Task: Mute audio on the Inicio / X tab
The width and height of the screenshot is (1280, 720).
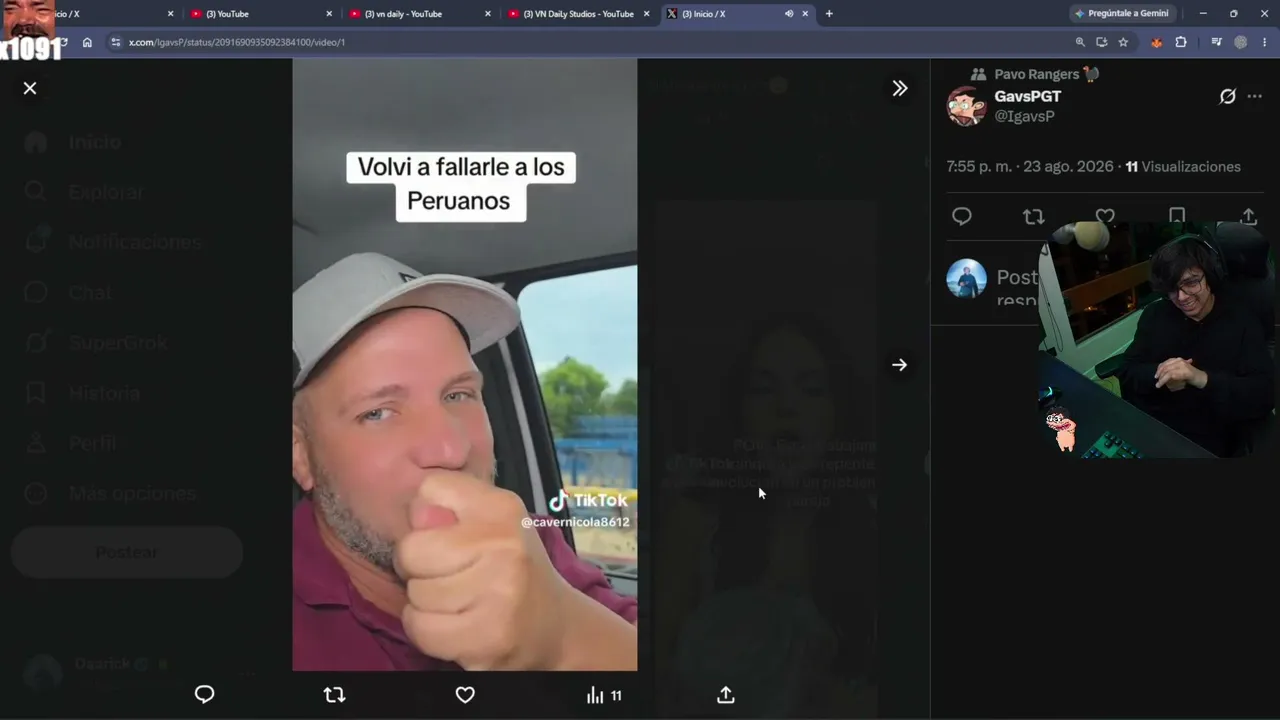Action: click(789, 14)
